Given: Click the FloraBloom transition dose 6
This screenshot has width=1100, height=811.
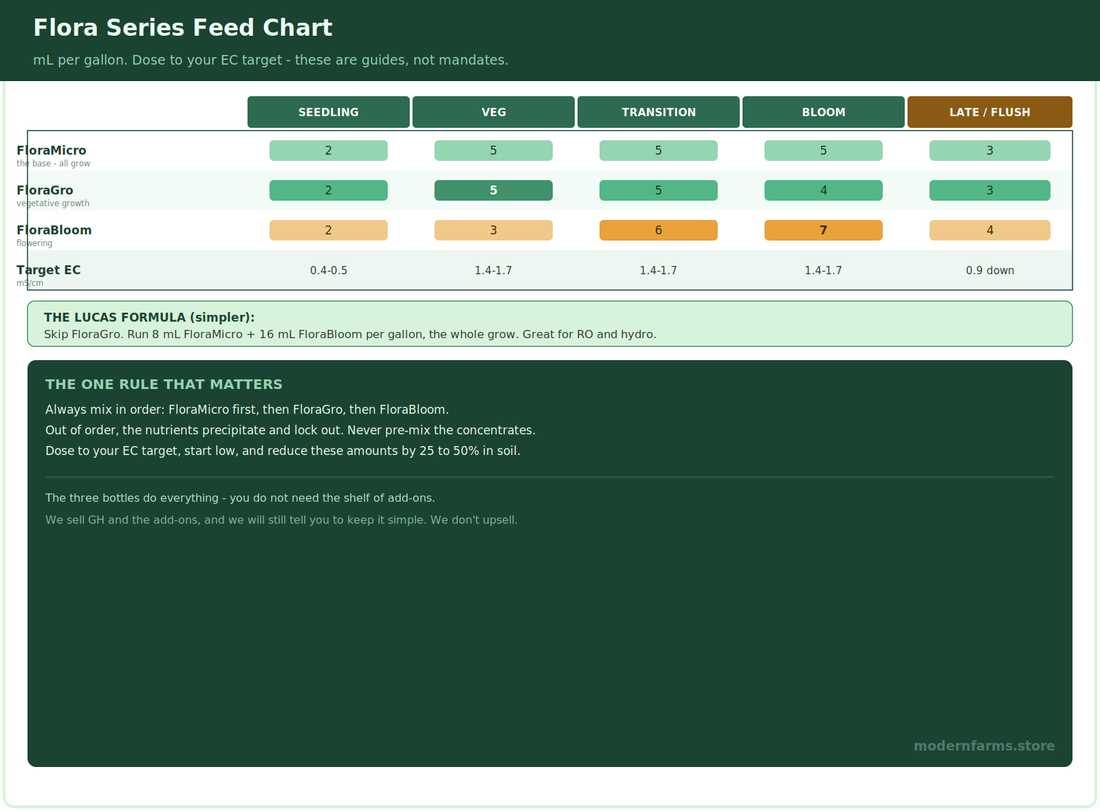Looking at the screenshot, I should [x=658, y=230].
